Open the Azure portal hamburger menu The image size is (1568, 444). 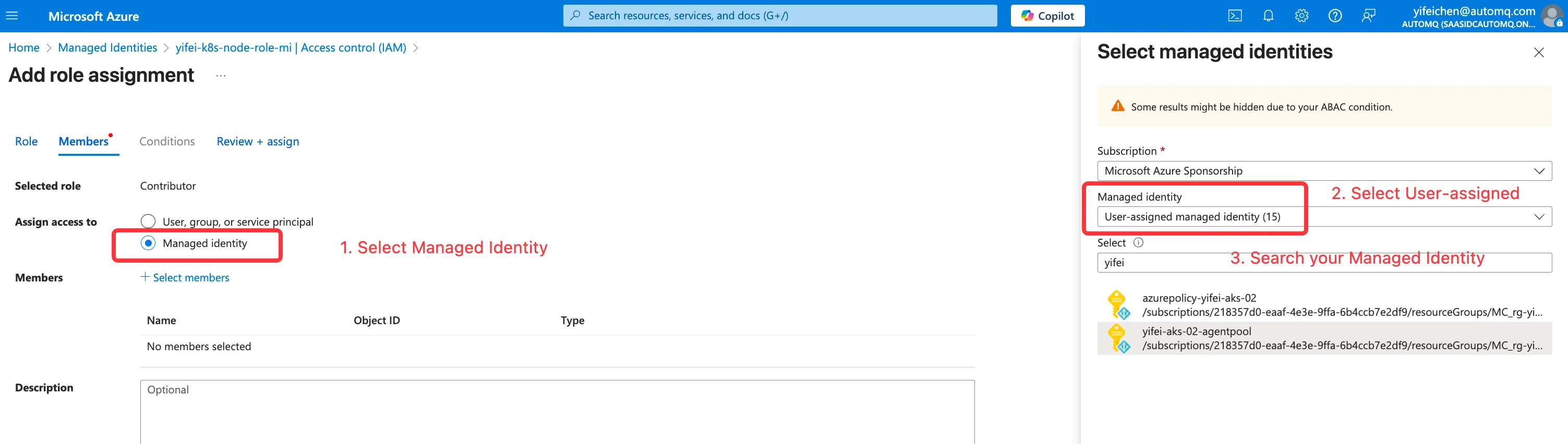(x=12, y=16)
